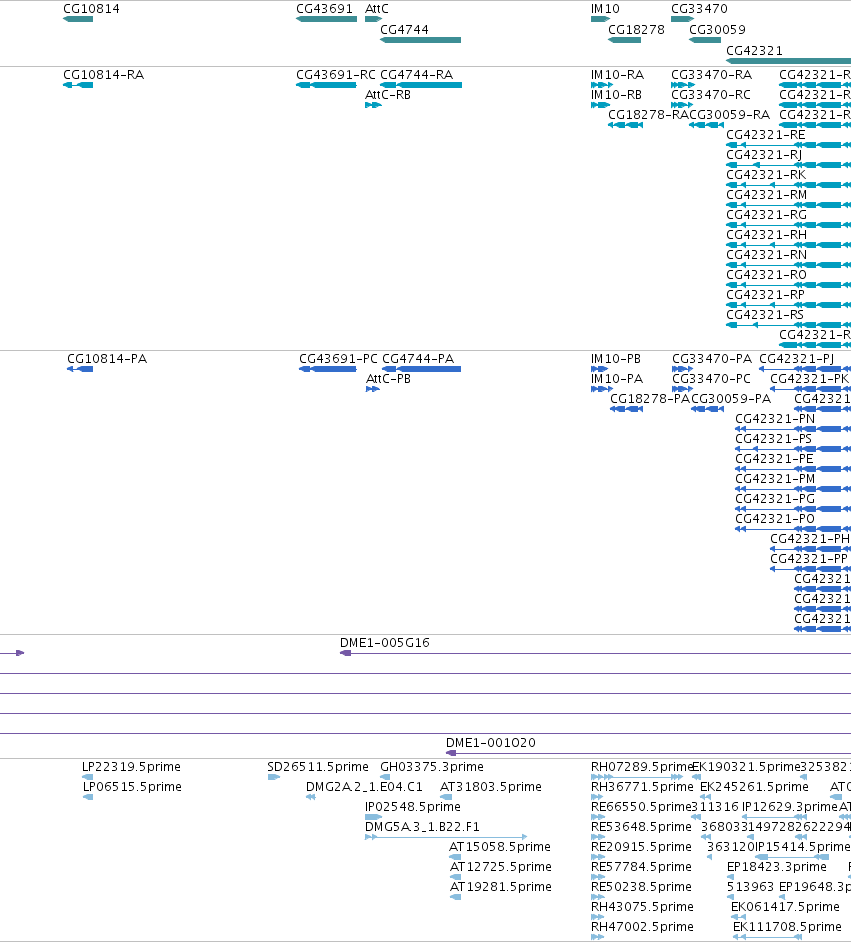Select EST SD26511.5prime
Image resolution: width=851 pixels, height=942 pixels.
(274, 777)
